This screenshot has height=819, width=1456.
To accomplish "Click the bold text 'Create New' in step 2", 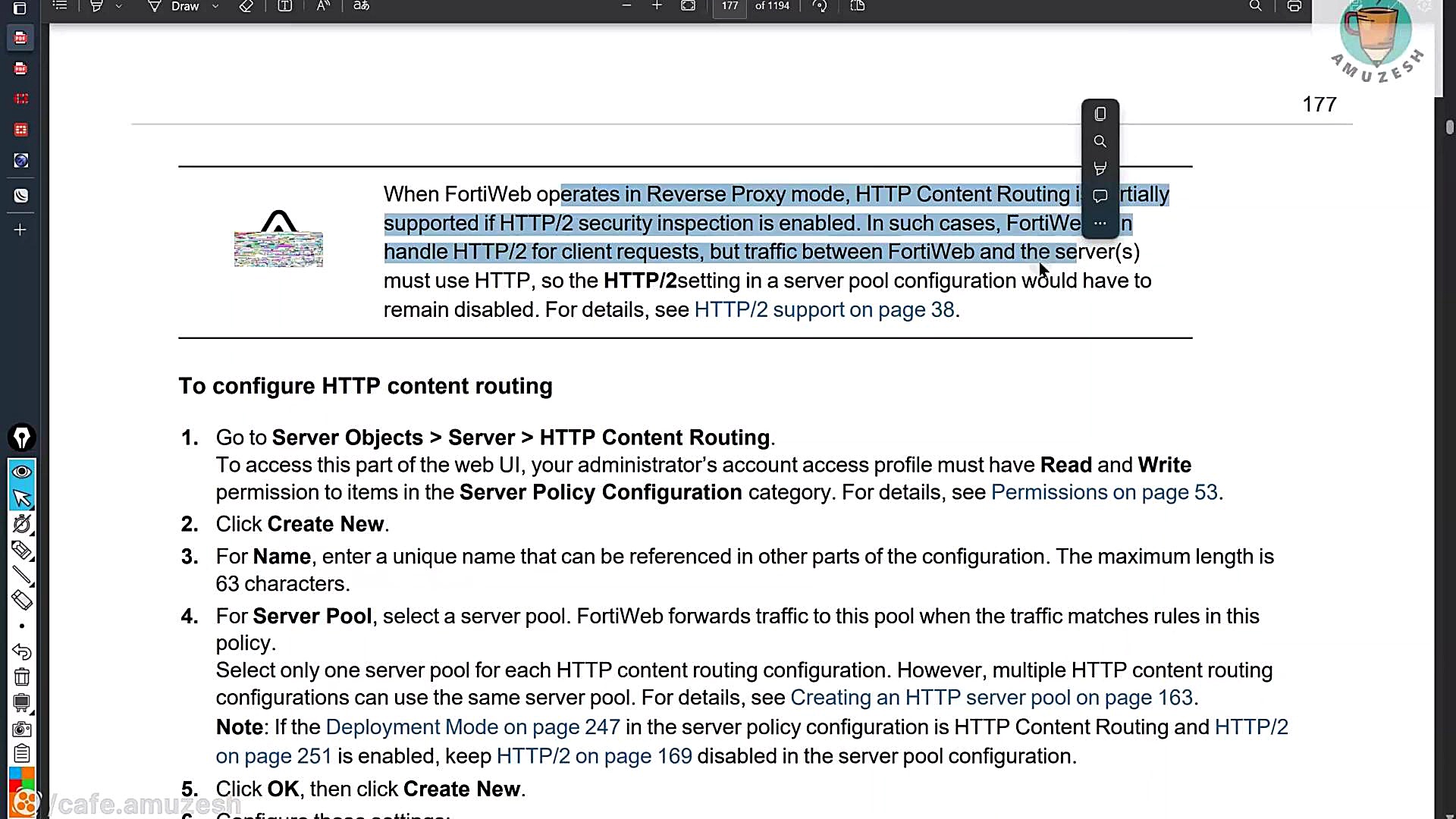I will (x=325, y=525).
